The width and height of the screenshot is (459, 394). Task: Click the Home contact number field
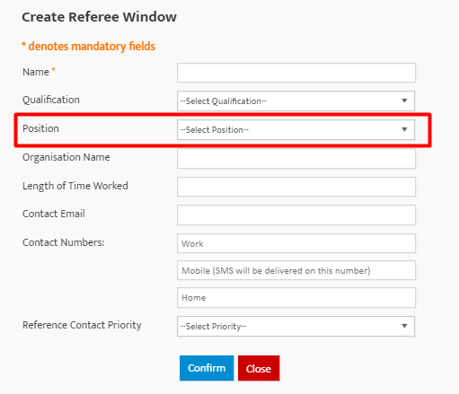pos(296,298)
